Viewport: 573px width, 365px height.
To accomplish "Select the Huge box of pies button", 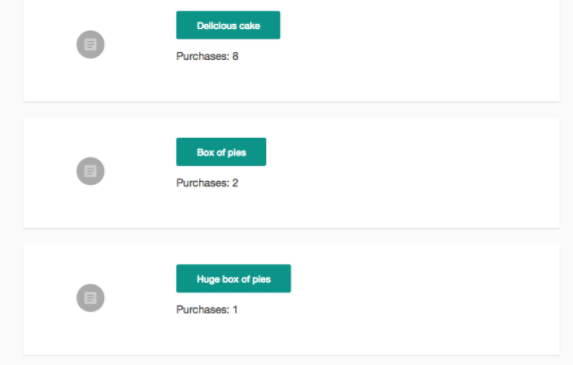I will click(234, 278).
